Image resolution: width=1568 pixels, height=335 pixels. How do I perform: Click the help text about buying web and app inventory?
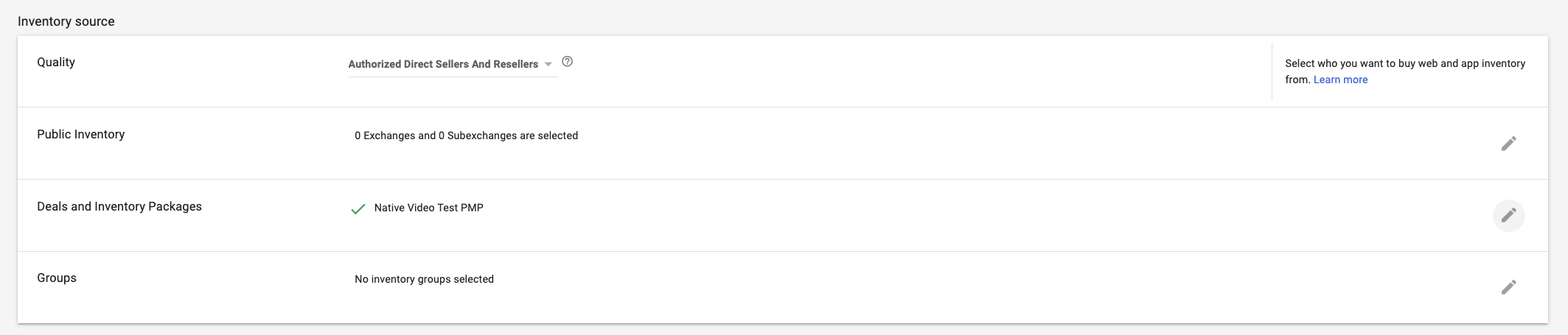pyautogui.click(x=1405, y=71)
